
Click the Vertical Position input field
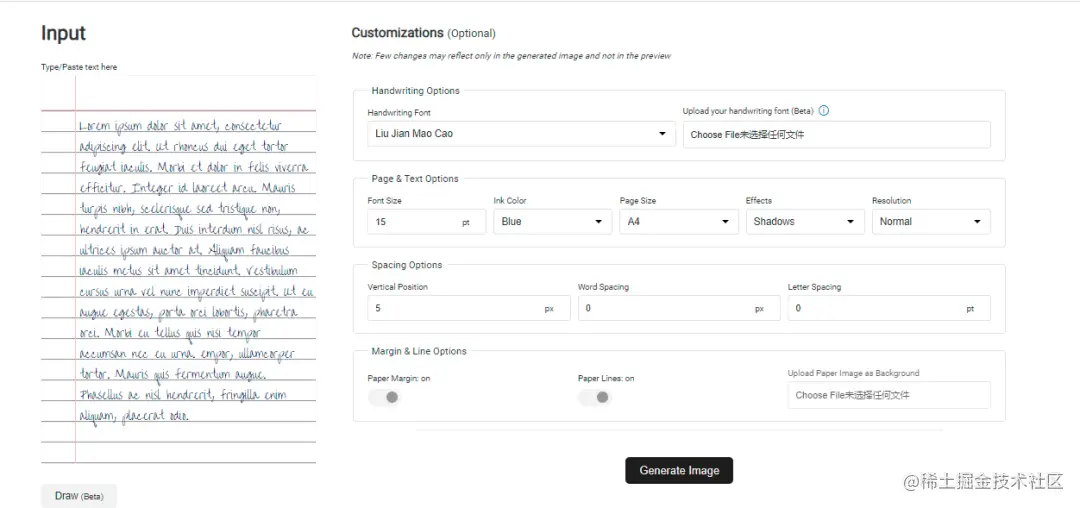click(x=455, y=309)
